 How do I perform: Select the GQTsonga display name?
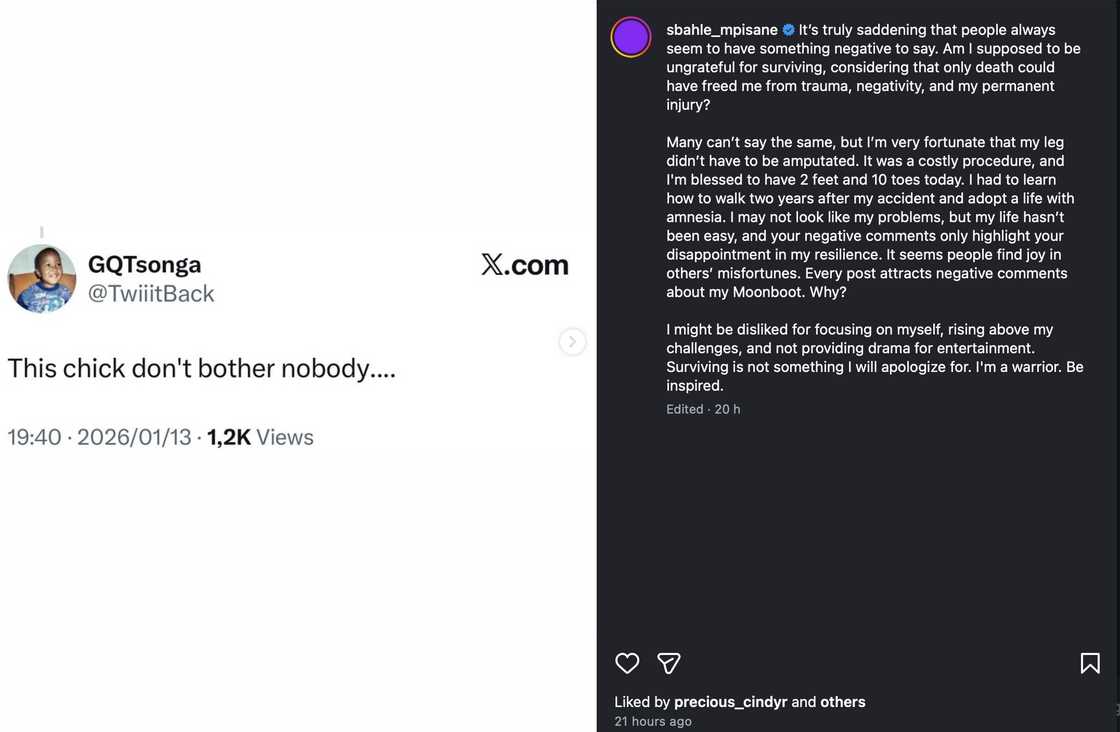[145, 264]
